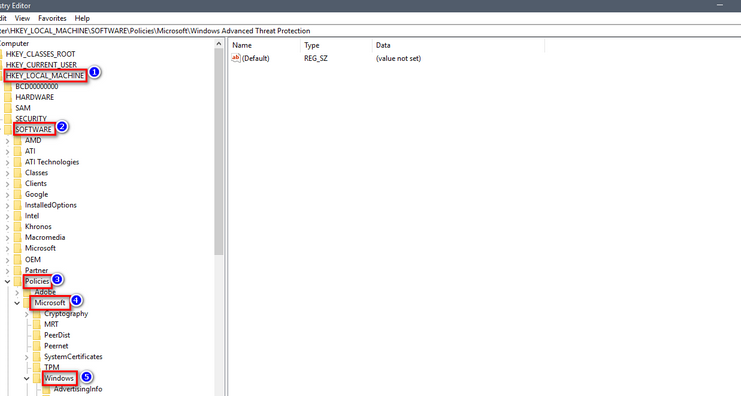Click the PeerDist key folder icon
741x400 pixels.
click(37, 335)
